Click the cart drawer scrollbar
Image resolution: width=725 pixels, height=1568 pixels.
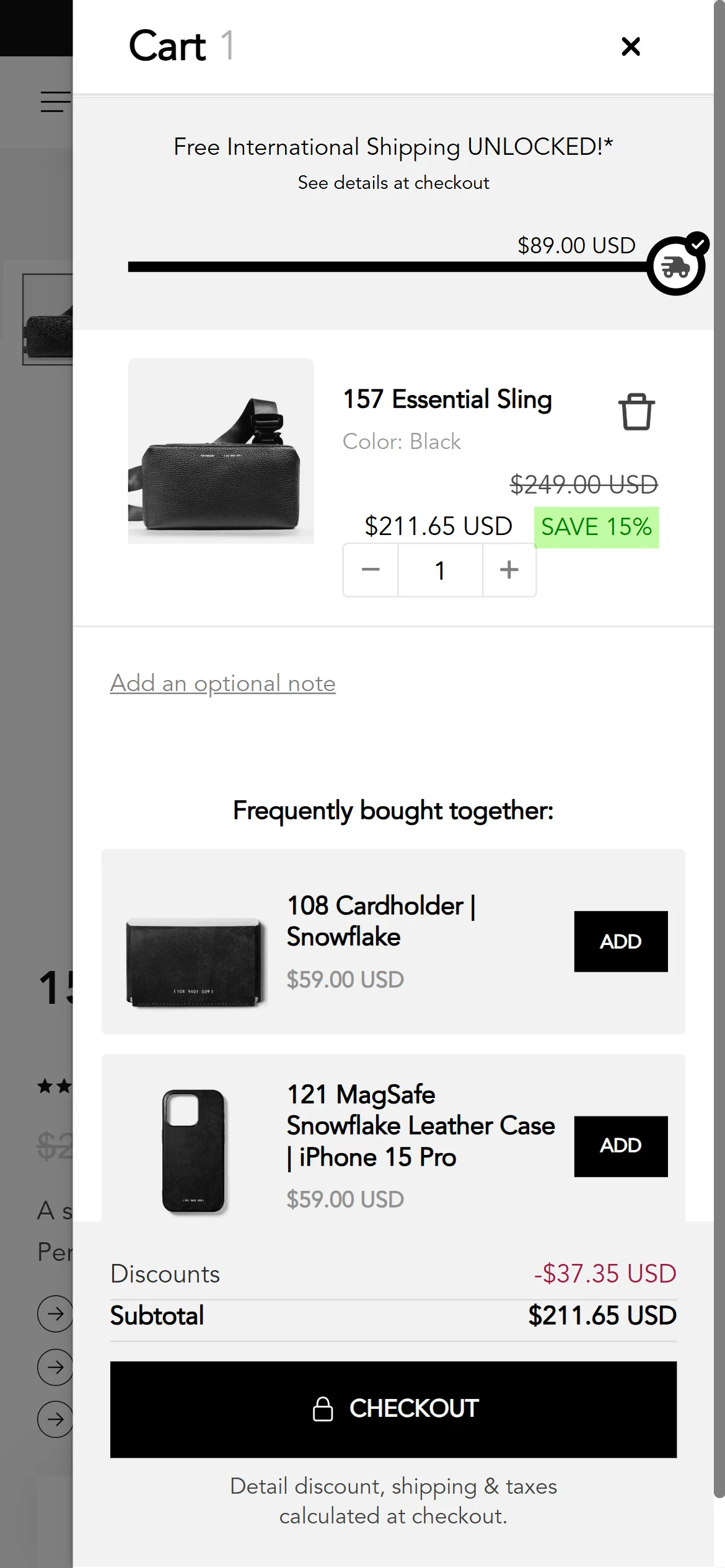pos(719,743)
